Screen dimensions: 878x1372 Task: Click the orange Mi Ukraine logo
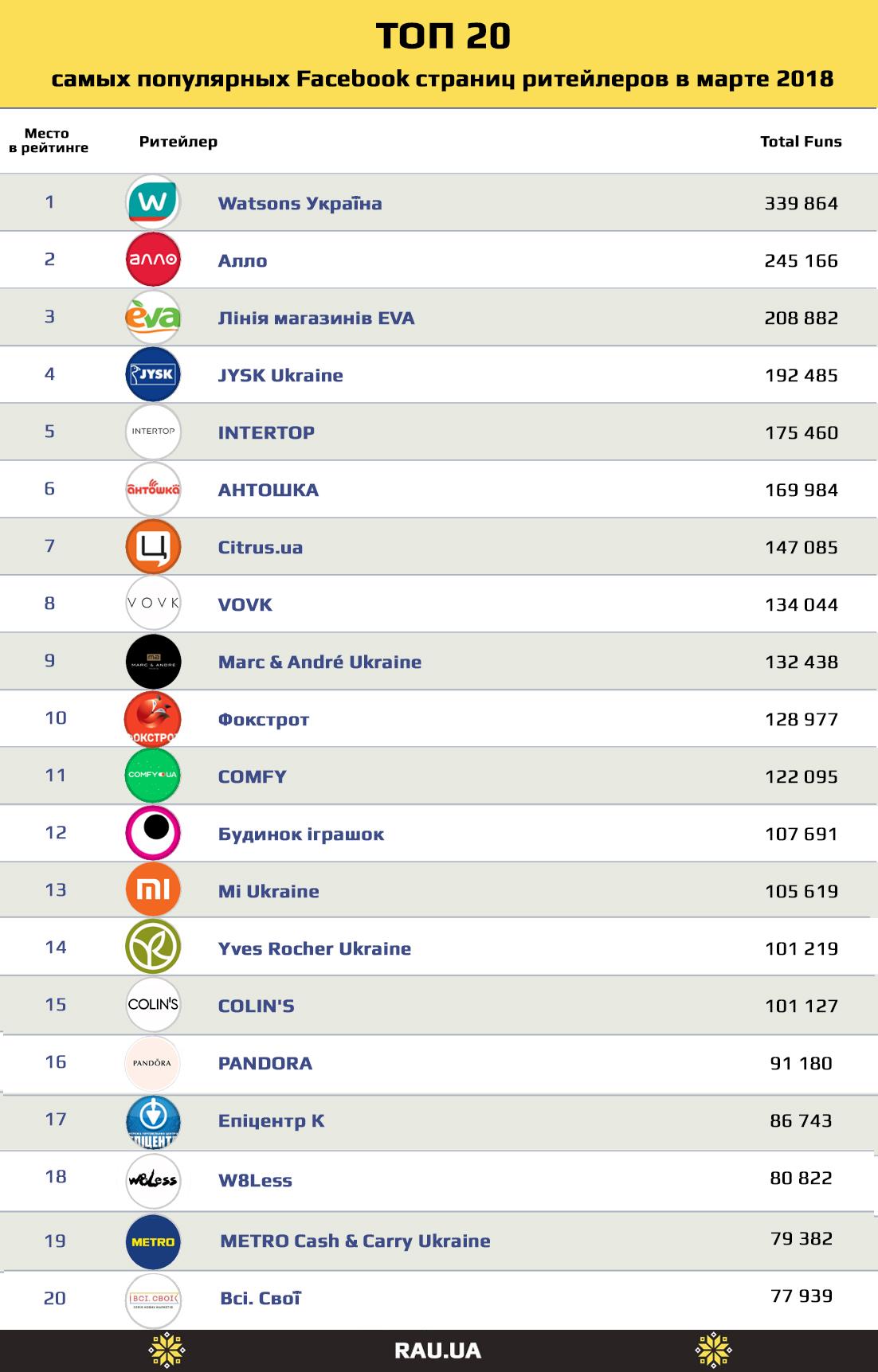(x=153, y=889)
